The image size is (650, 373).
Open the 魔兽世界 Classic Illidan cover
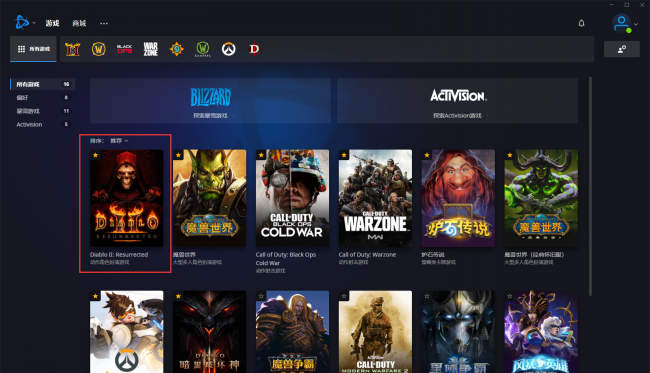click(541, 198)
